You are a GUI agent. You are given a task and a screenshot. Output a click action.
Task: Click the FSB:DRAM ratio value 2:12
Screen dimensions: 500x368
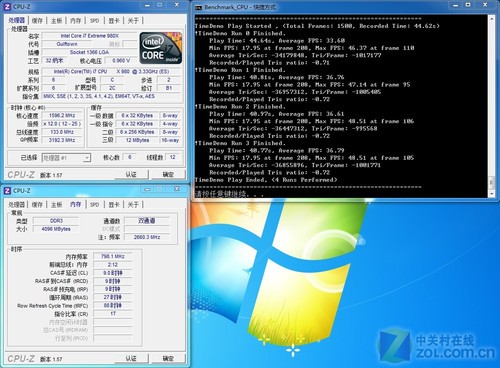point(113,265)
